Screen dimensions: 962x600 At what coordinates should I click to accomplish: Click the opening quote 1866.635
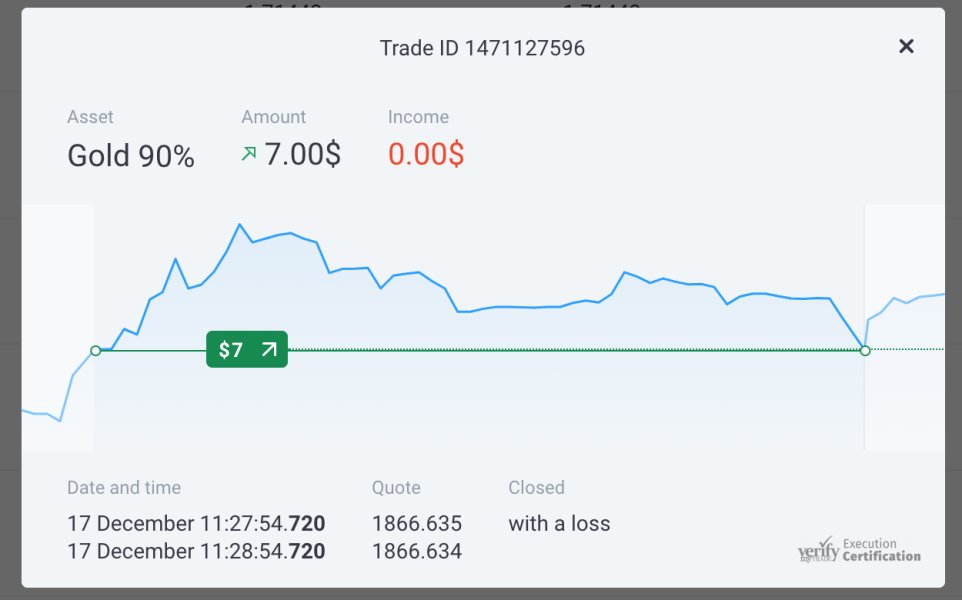417,523
